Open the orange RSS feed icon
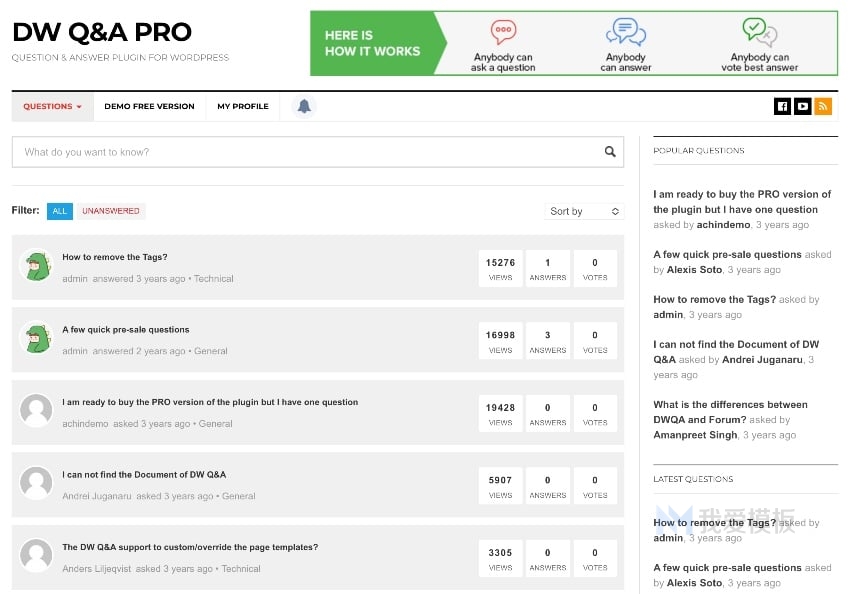The width and height of the screenshot is (850, 594). 823,106
